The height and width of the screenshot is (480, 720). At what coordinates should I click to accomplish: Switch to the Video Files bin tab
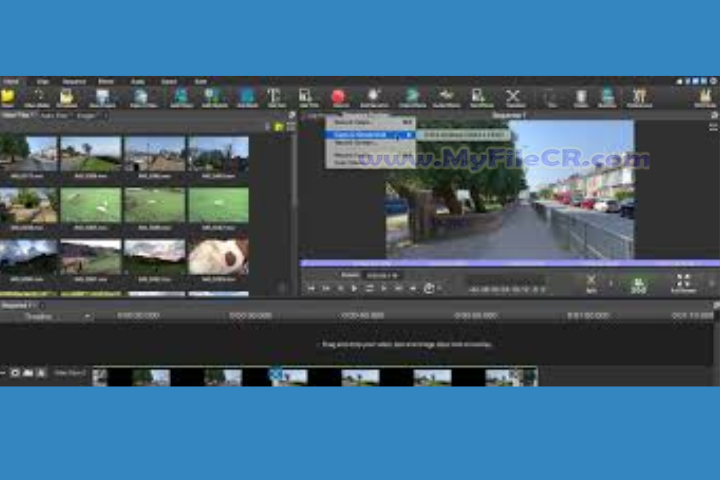(x=16, y=115)
